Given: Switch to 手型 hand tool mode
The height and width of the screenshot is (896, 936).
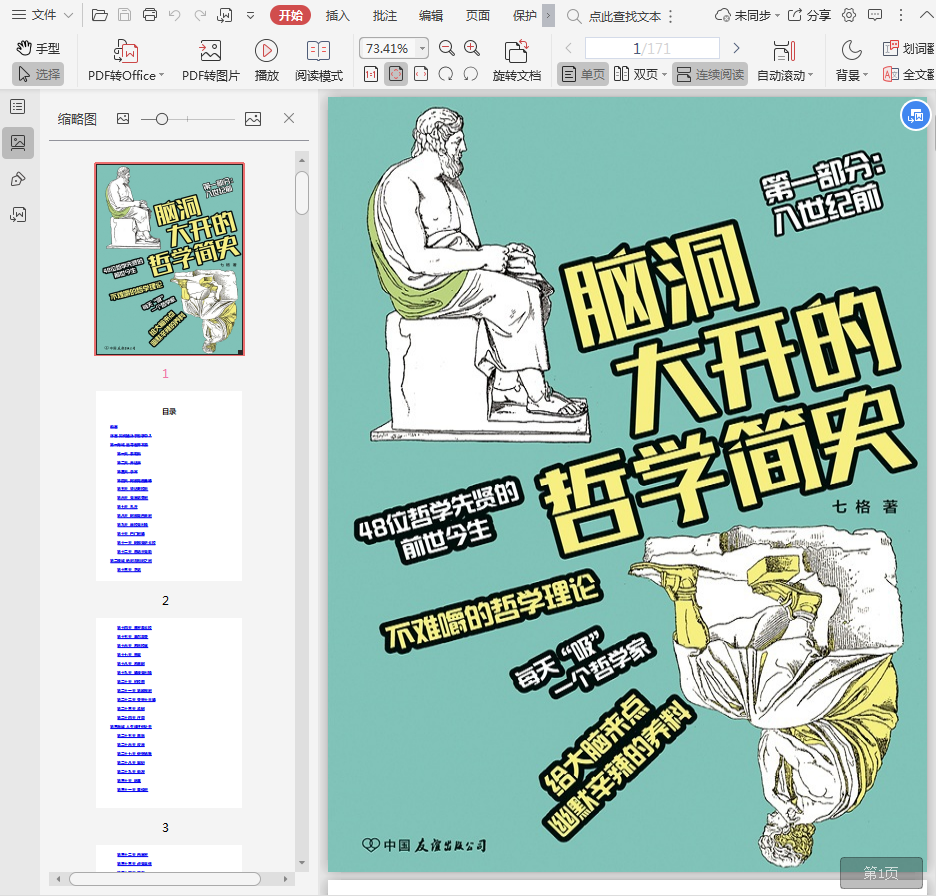Looking at the screenshot, I should click(38, 48).
